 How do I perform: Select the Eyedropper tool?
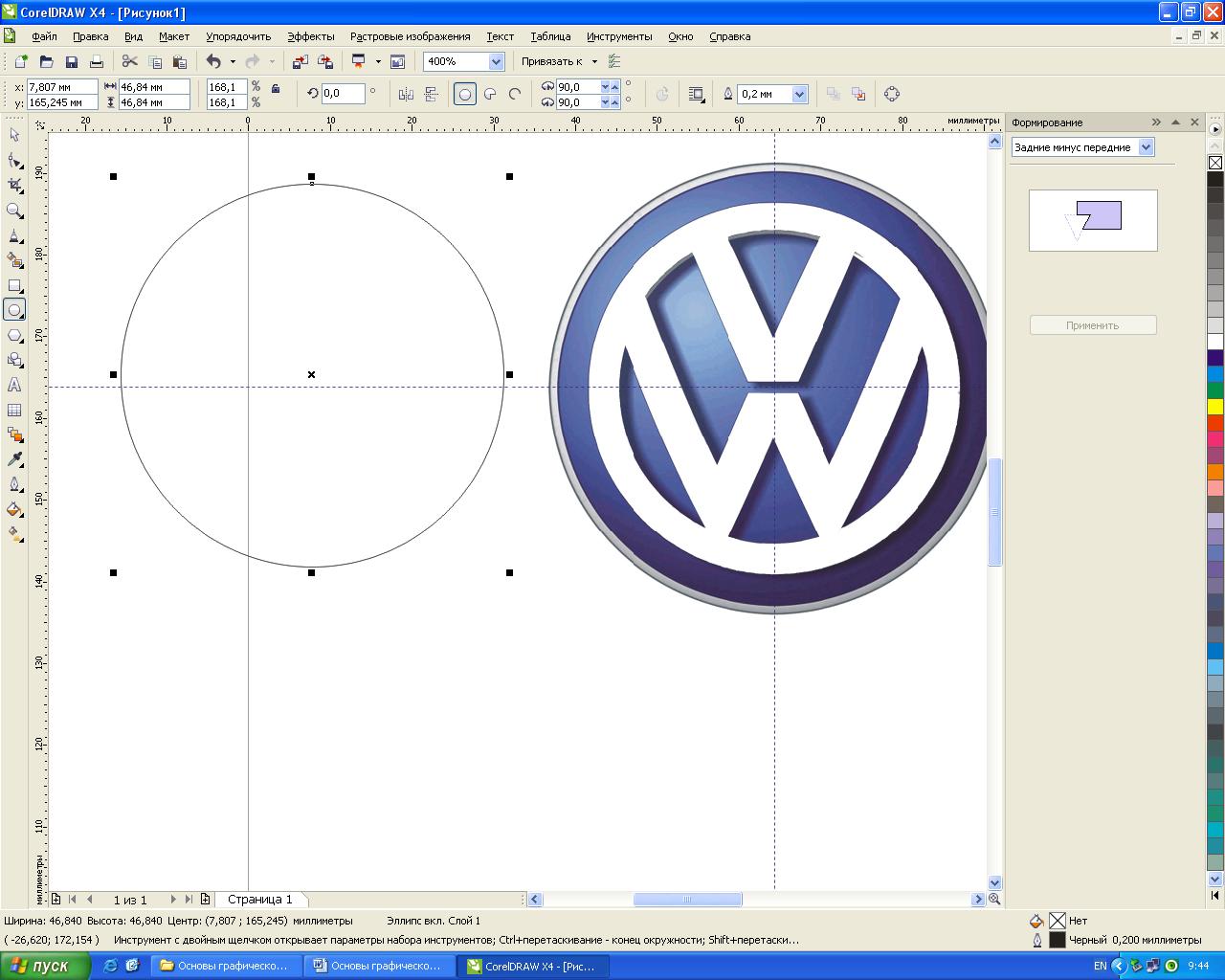pyautogui.click(x=14, y=459)
